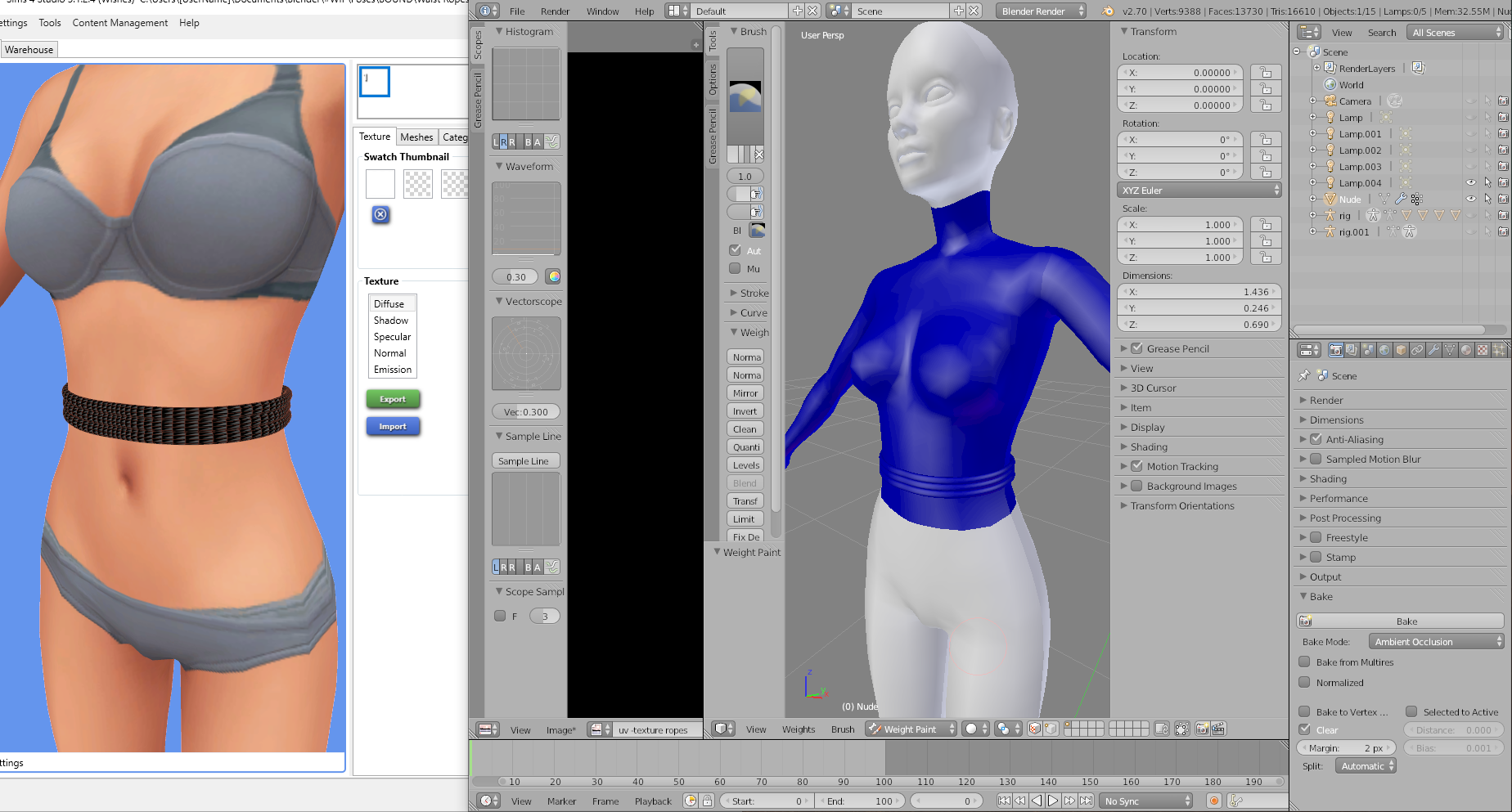1512x812 pixels.
Task: Toggle visibility of Nude object
Action: 1470,199
